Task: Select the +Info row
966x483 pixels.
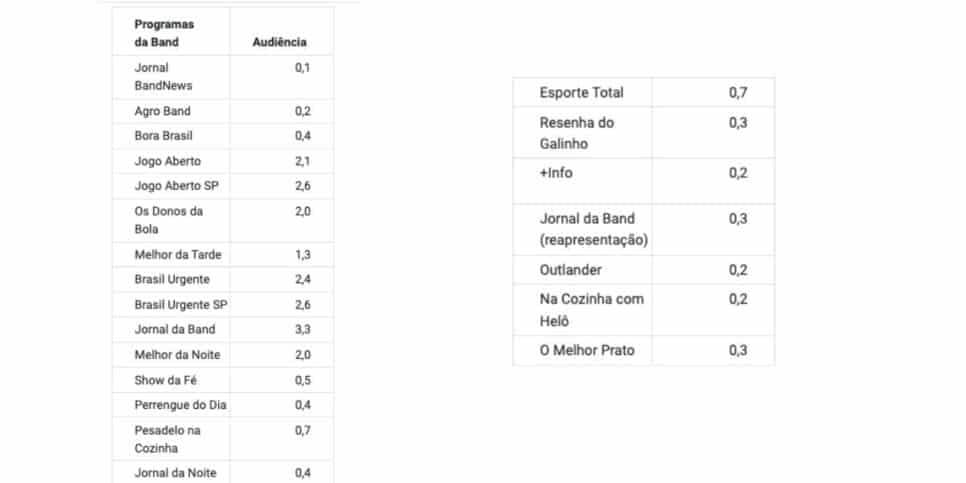Action: (x=644, y=181)
